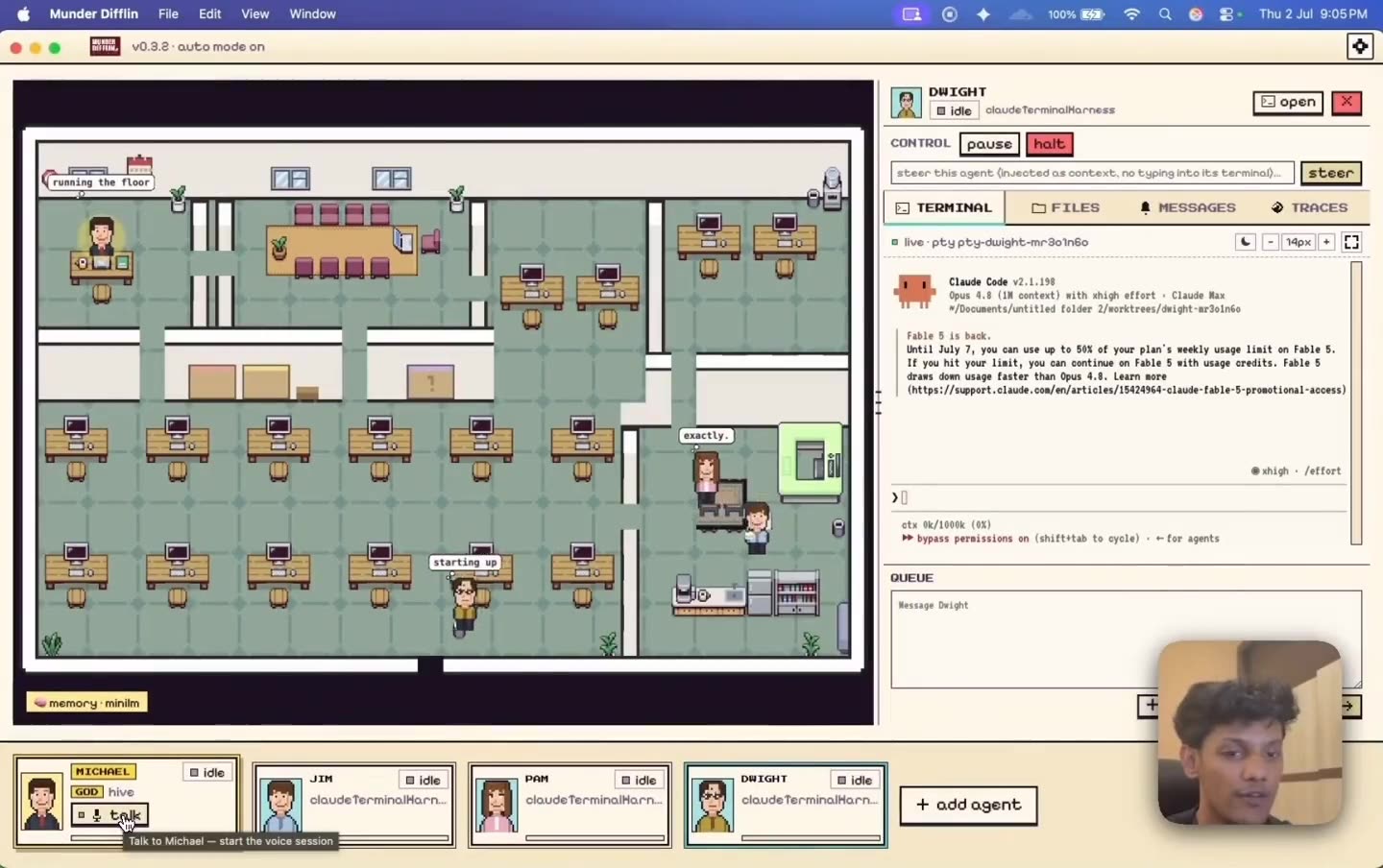Click the conference room table
This screenshot has height=868, width=1383.
tap(341, 250)
